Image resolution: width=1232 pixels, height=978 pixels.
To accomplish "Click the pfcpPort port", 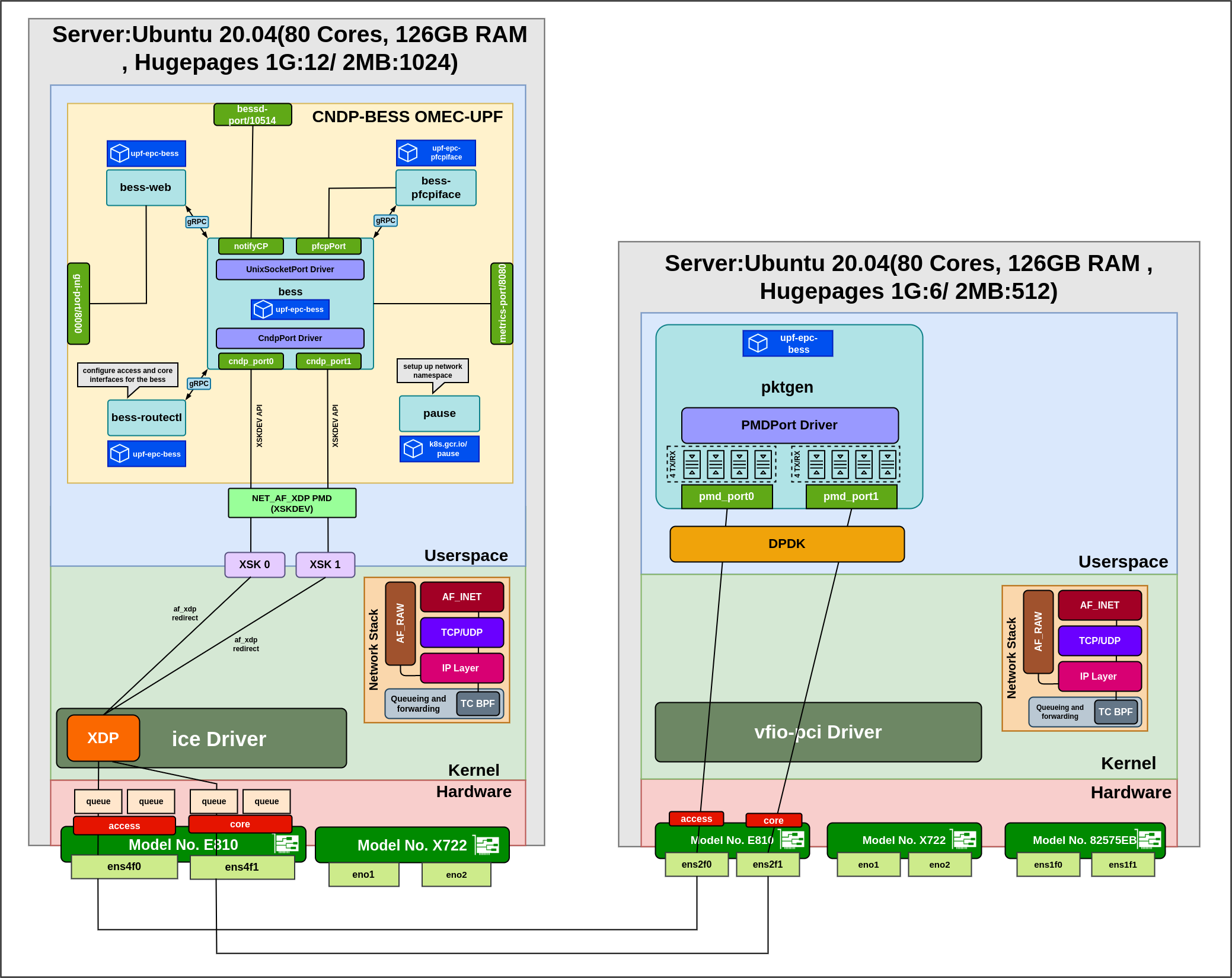I will (x=328, y=246).
